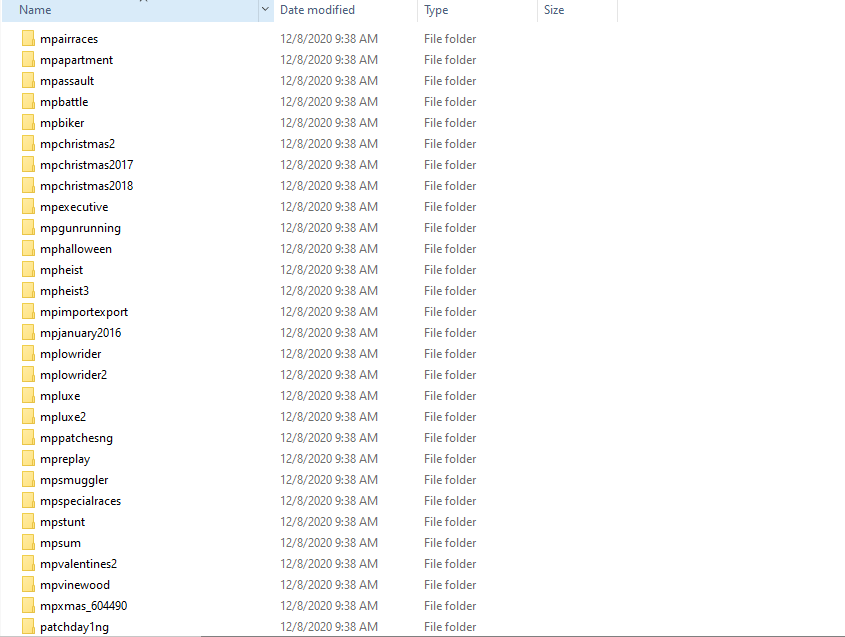Select the patchday1ng folder name
Viewport: 845px width, 637px height.
click(x=74, y=627)
